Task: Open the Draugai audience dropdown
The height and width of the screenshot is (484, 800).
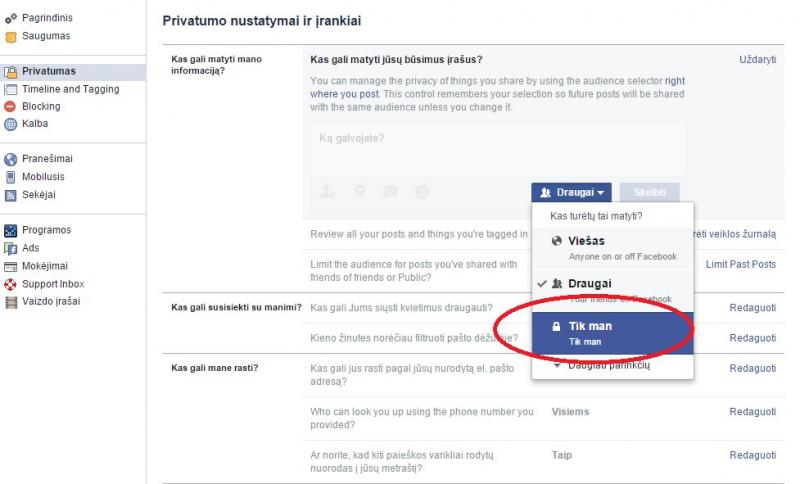Action: (x=571, y=192)
